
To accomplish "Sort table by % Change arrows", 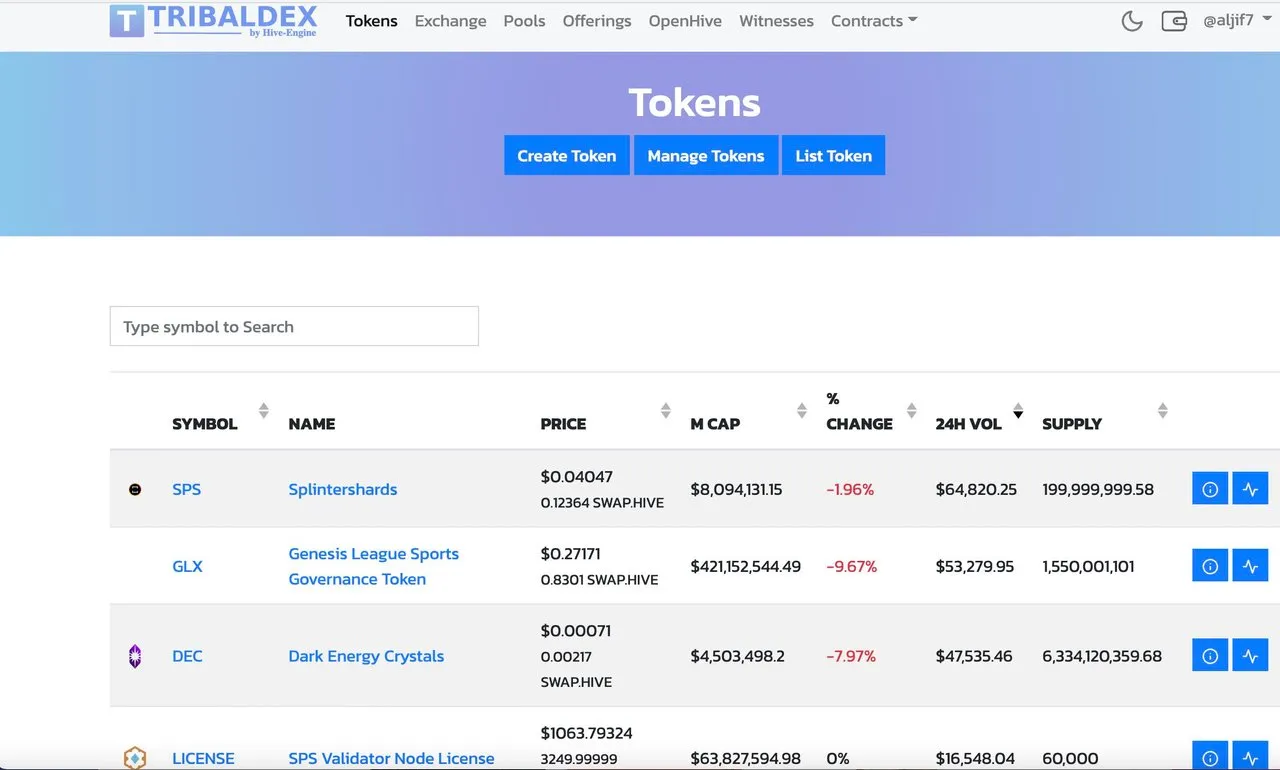I will pyautogui.click(x=912, y=411).
